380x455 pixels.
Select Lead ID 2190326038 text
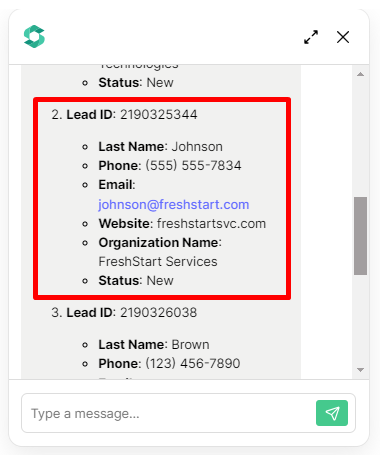pyautogui.click(x=132, y=313)
